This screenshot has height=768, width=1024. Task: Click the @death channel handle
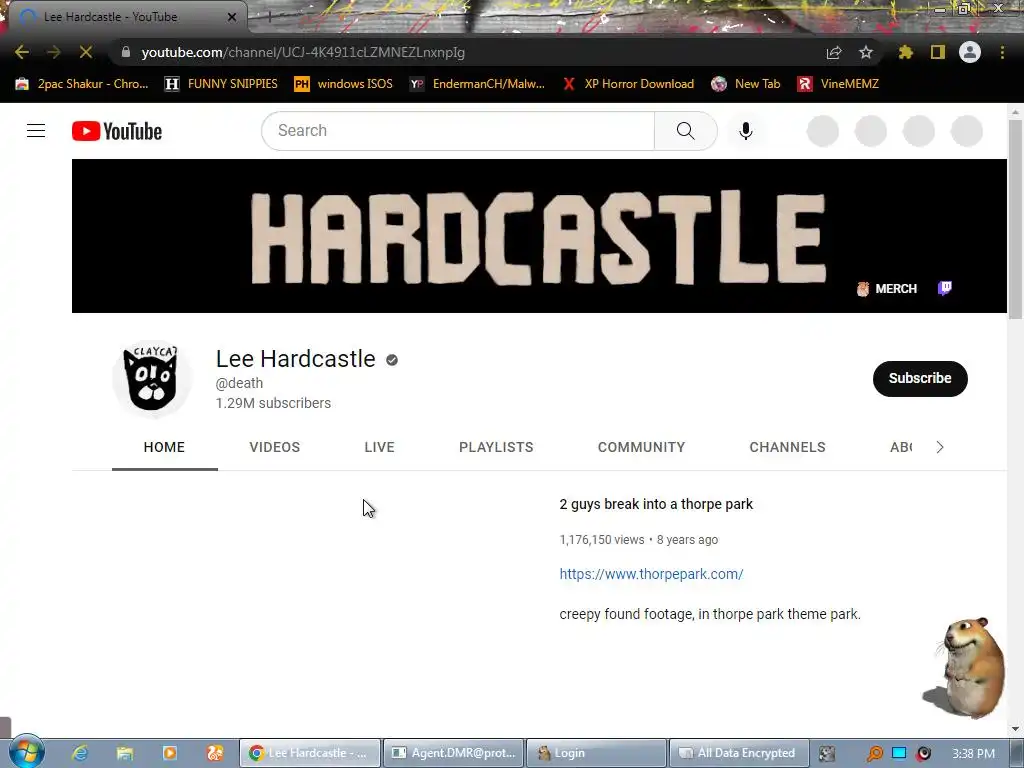coord(239,383)
